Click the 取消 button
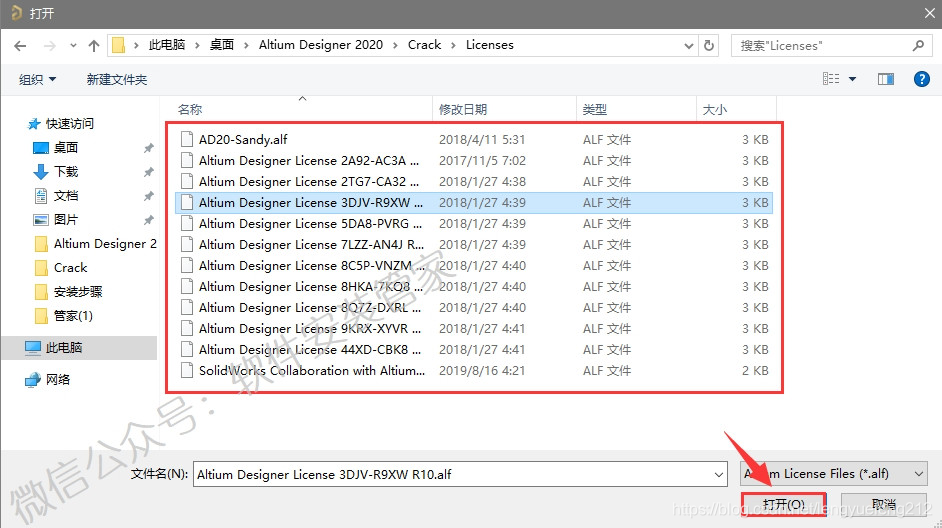The image size is (942, 528). (884, 504)
